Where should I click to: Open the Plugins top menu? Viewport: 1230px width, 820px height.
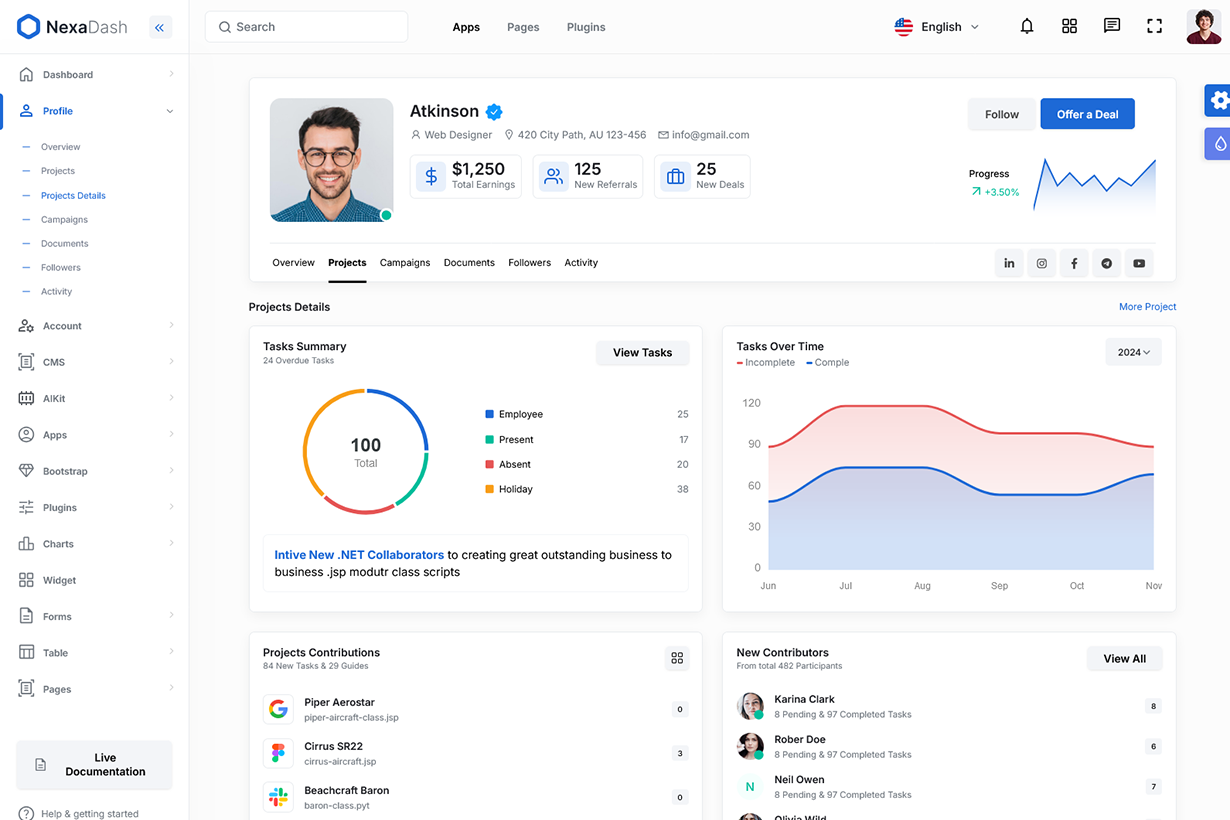pyautogui.click(x=586, y=27)
